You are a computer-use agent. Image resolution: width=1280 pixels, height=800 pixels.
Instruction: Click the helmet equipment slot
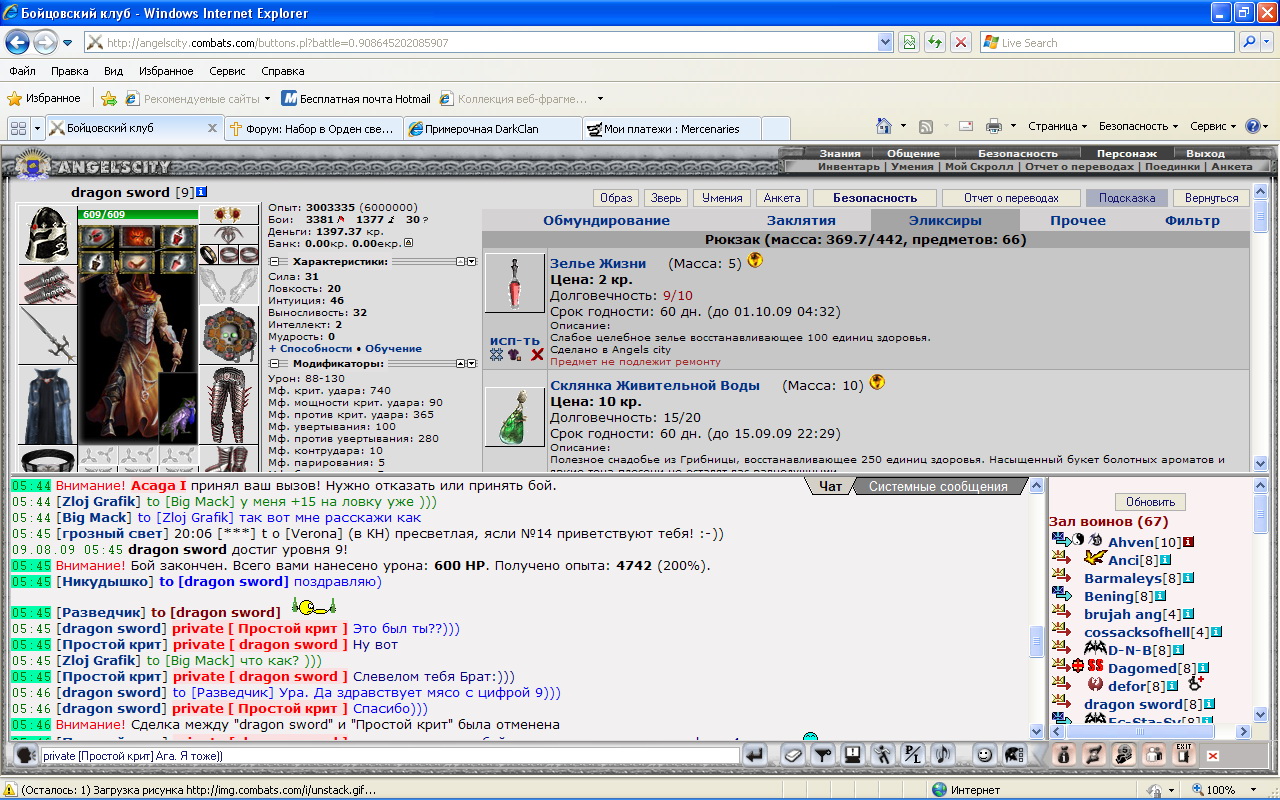47,235
